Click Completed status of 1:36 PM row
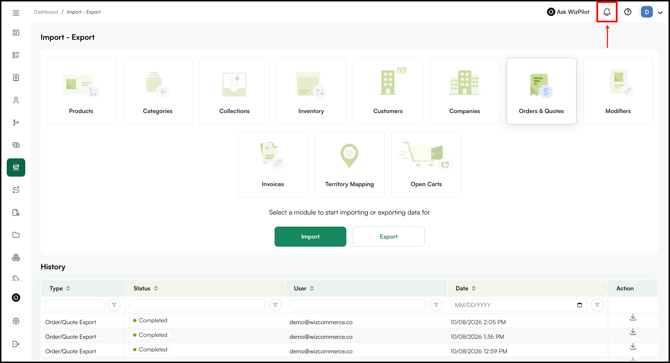 (x=150, y=335)
